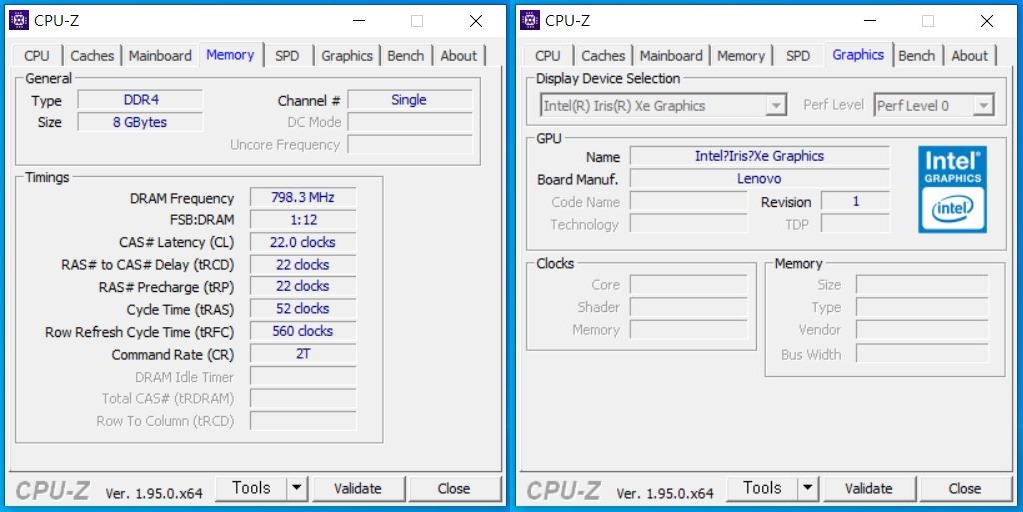Click the empty Code Name field
This screenshot has width=1023, height=512.
689,202
